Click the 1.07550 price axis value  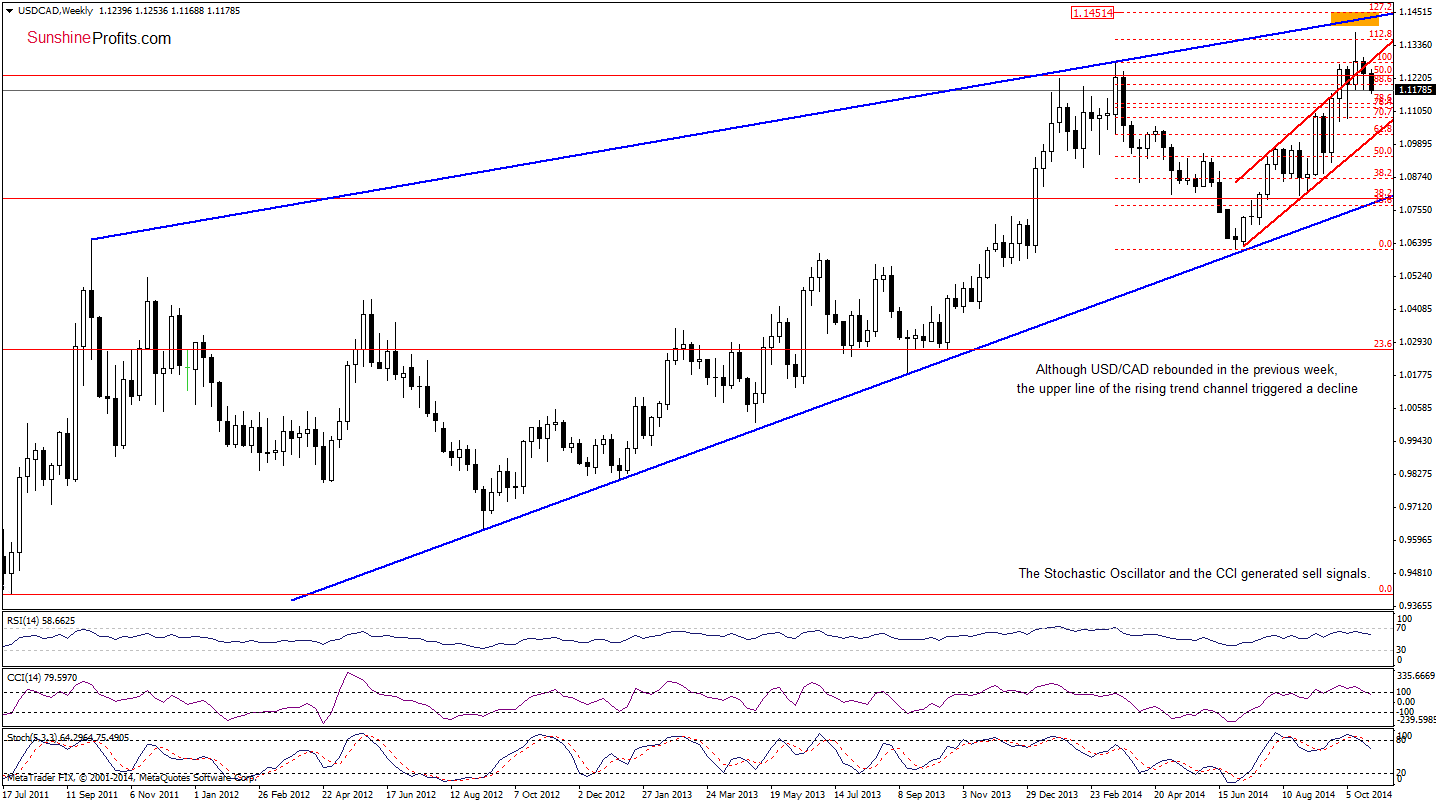point(1417,210)
